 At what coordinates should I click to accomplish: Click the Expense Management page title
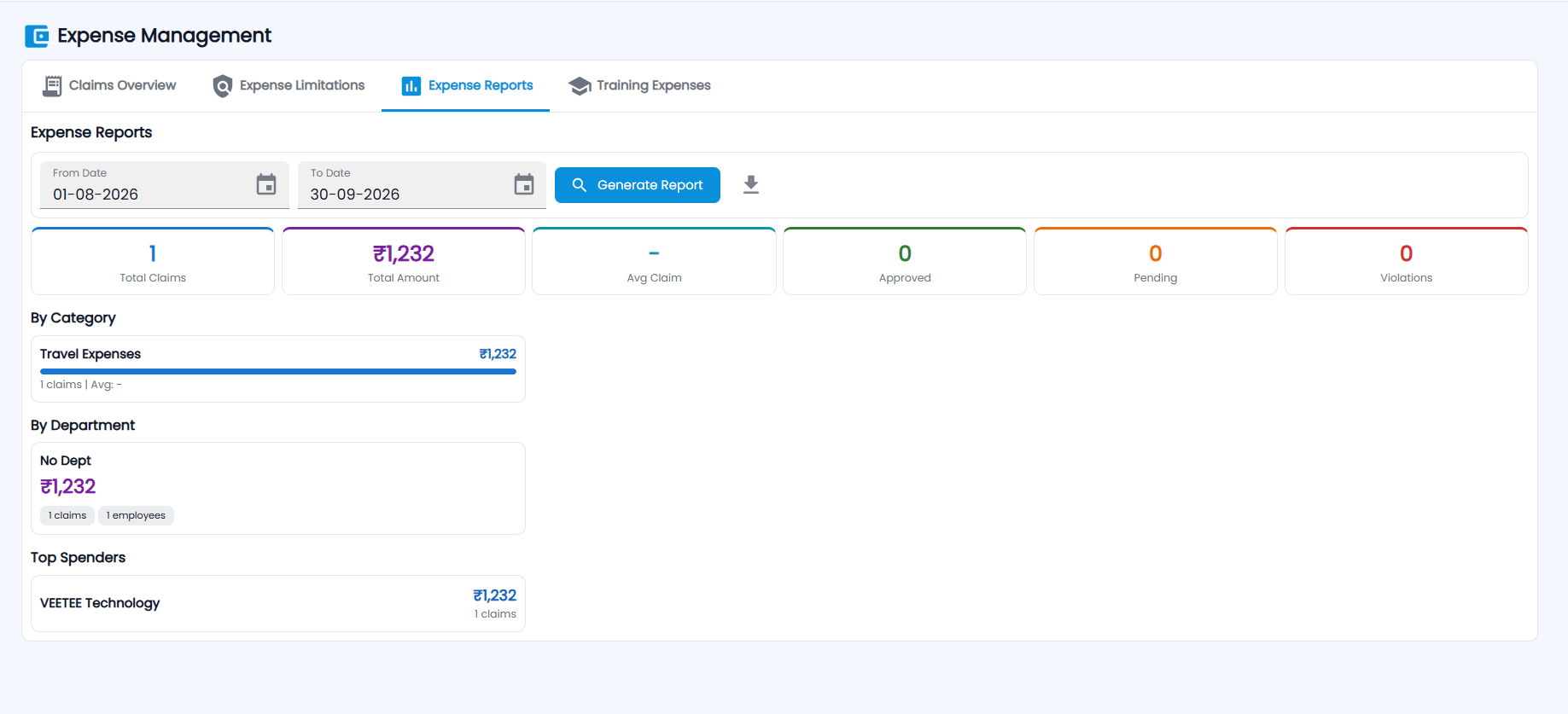pos(164,36)
